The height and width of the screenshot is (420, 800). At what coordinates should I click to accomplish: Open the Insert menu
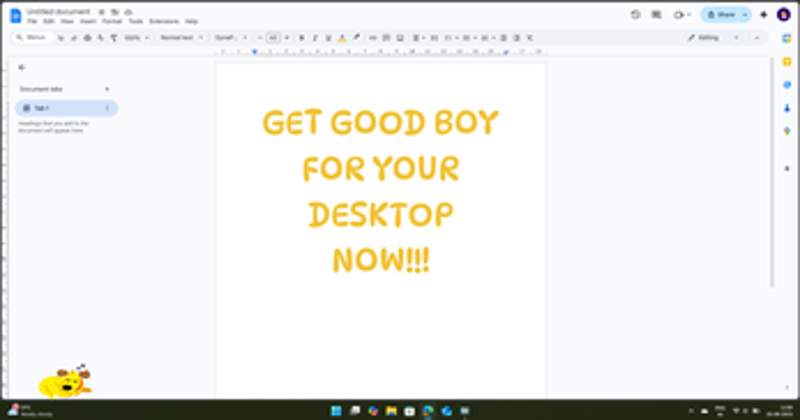[x=88, y=21]
